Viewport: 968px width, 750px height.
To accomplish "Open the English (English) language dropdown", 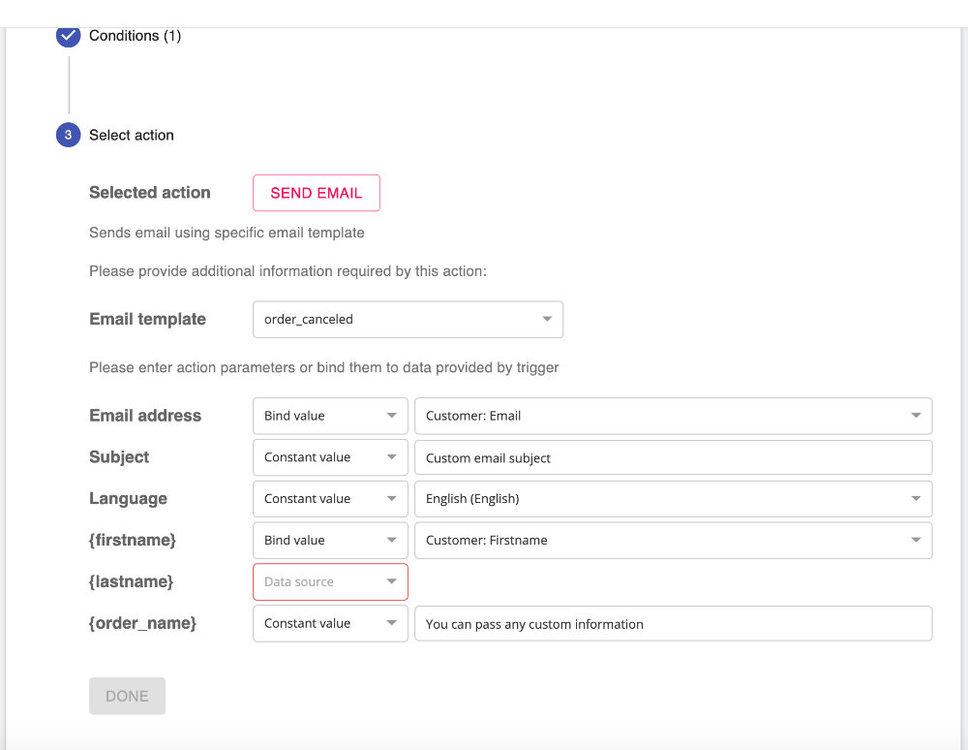I will [672, 499].
